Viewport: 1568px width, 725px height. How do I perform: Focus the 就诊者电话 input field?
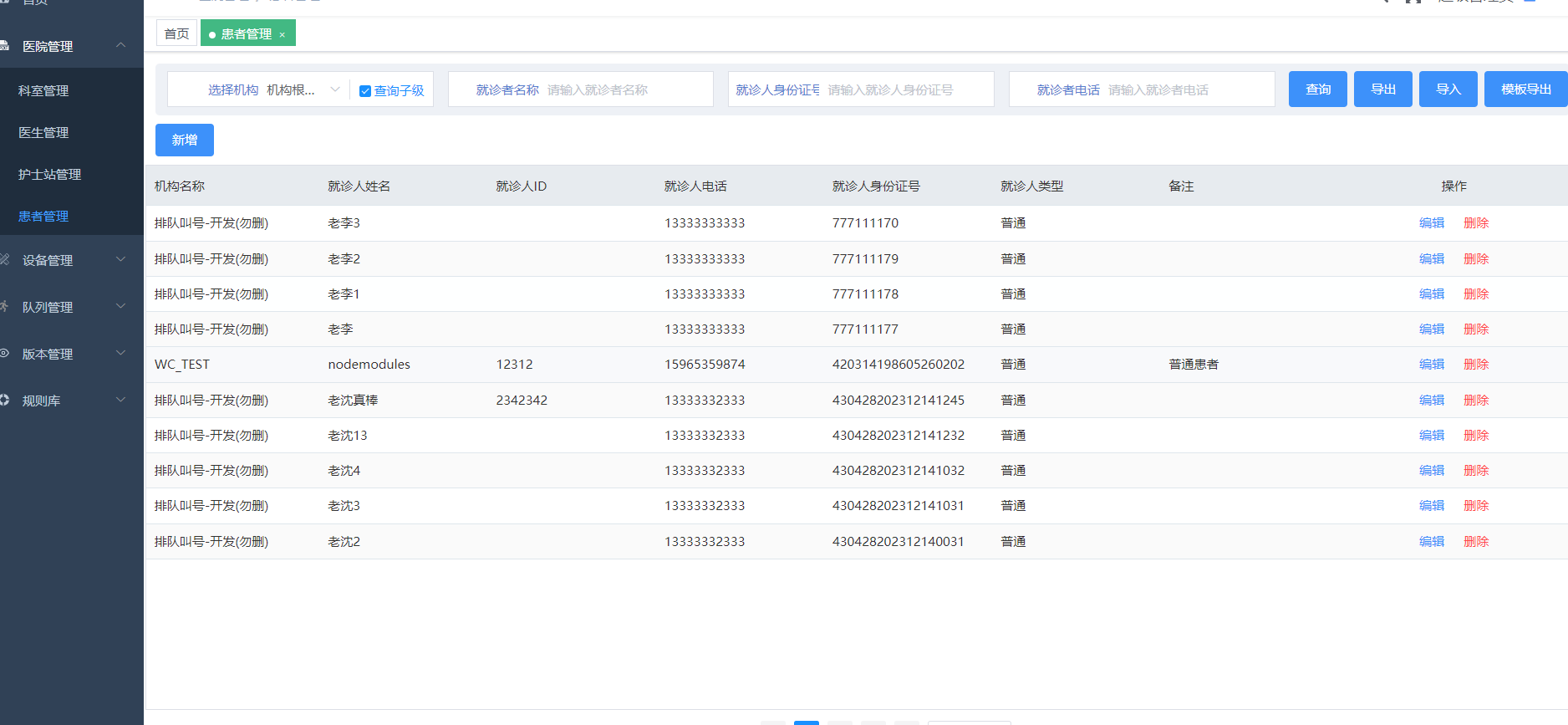[x=1187, y=89]
